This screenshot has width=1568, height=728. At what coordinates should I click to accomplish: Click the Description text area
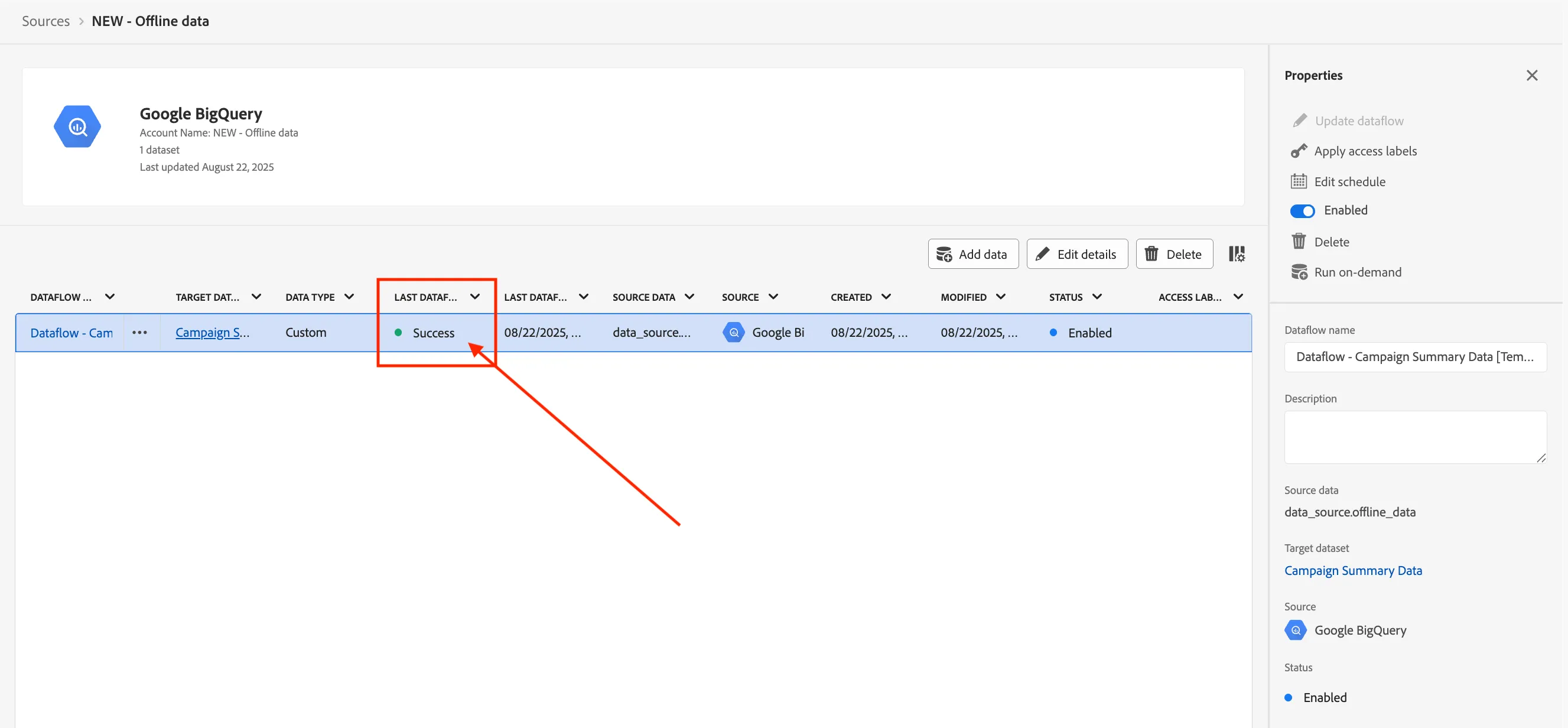click(1414, 437)
